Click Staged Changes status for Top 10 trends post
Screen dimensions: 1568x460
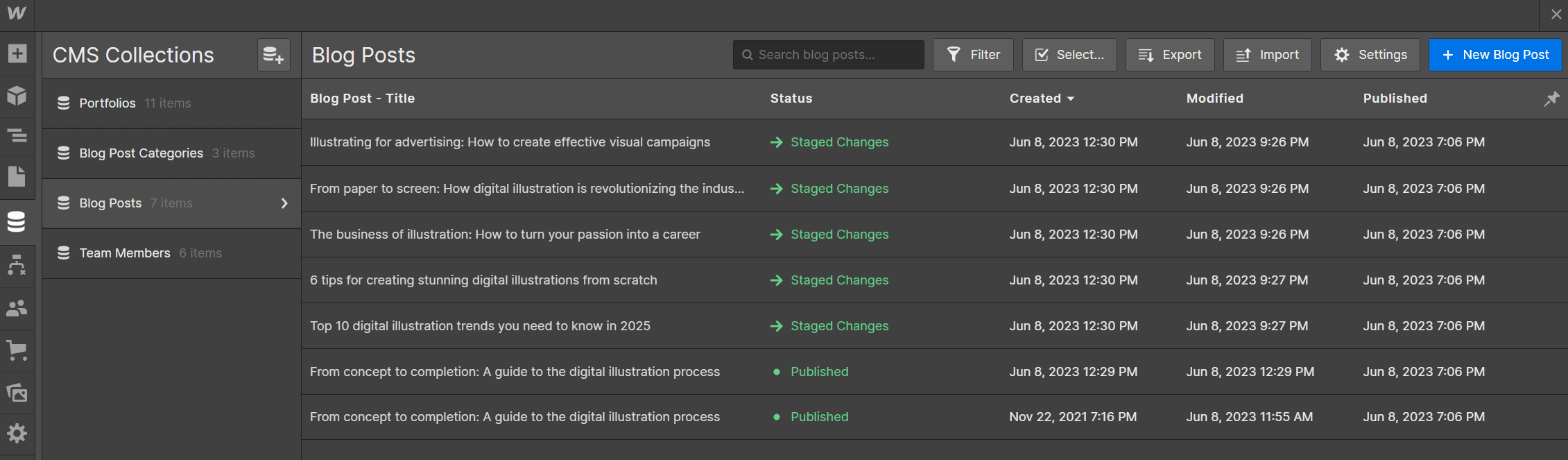tap(829, 326)
